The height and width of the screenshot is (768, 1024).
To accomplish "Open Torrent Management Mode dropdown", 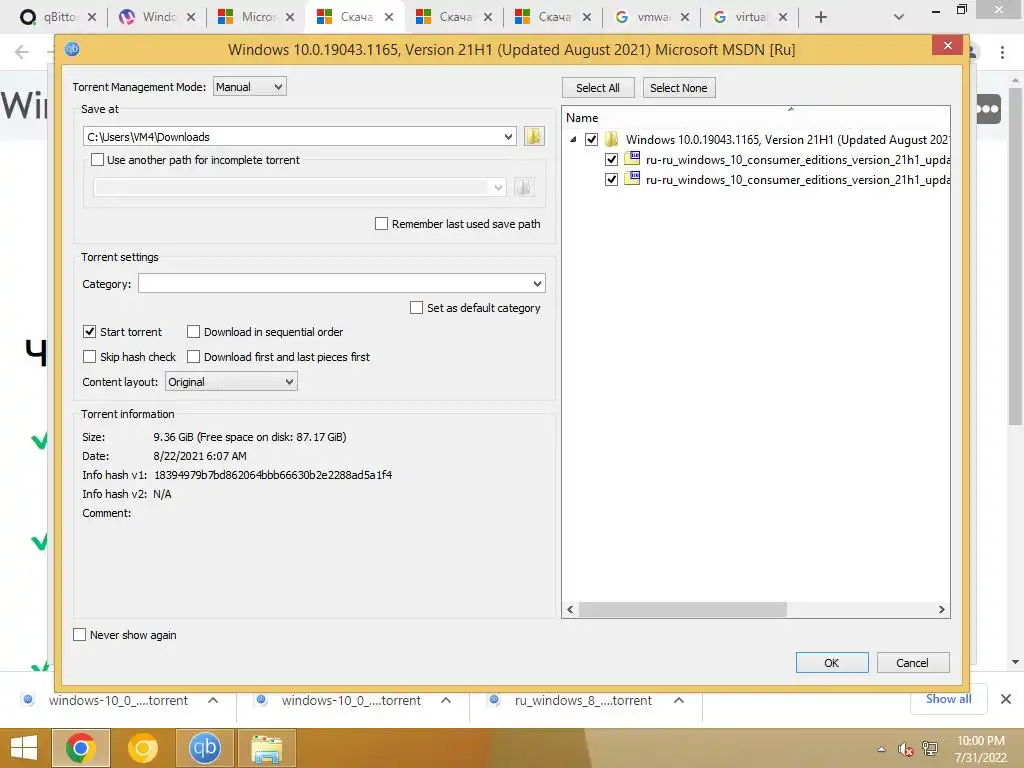I will [x=249, y=86].
